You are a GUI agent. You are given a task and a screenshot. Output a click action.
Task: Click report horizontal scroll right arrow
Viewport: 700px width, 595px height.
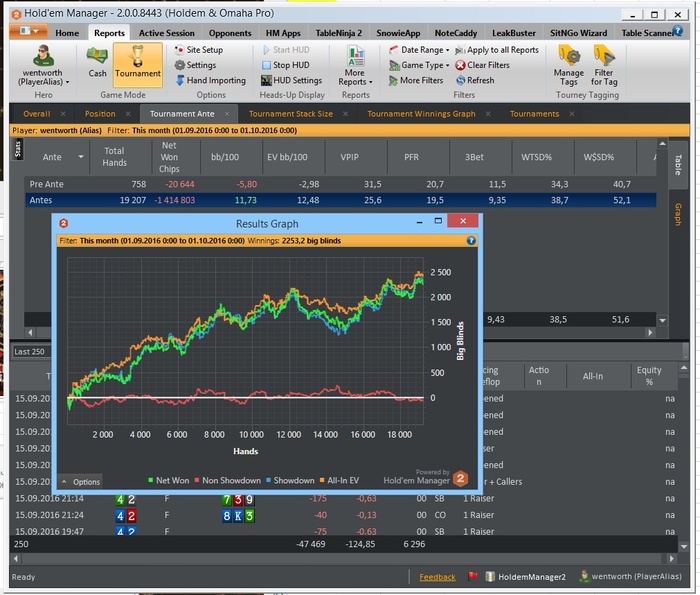(650, 333)
